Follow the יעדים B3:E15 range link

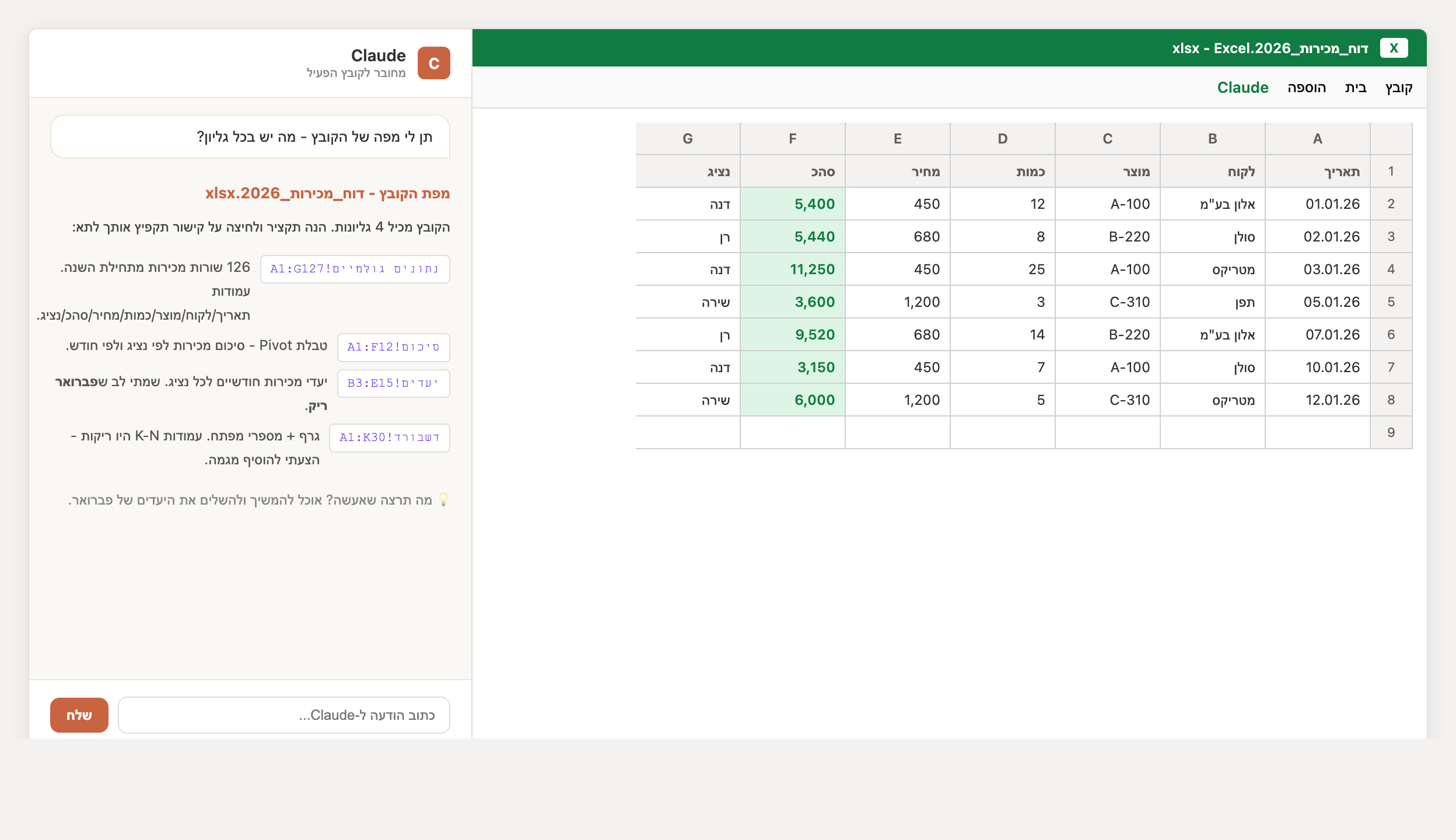(394, 383)
